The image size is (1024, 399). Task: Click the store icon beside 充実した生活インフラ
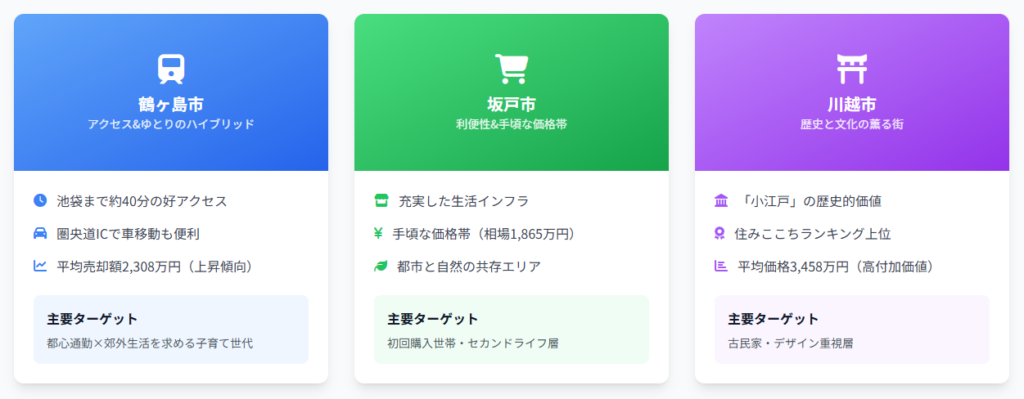click(x=381, y=200)
